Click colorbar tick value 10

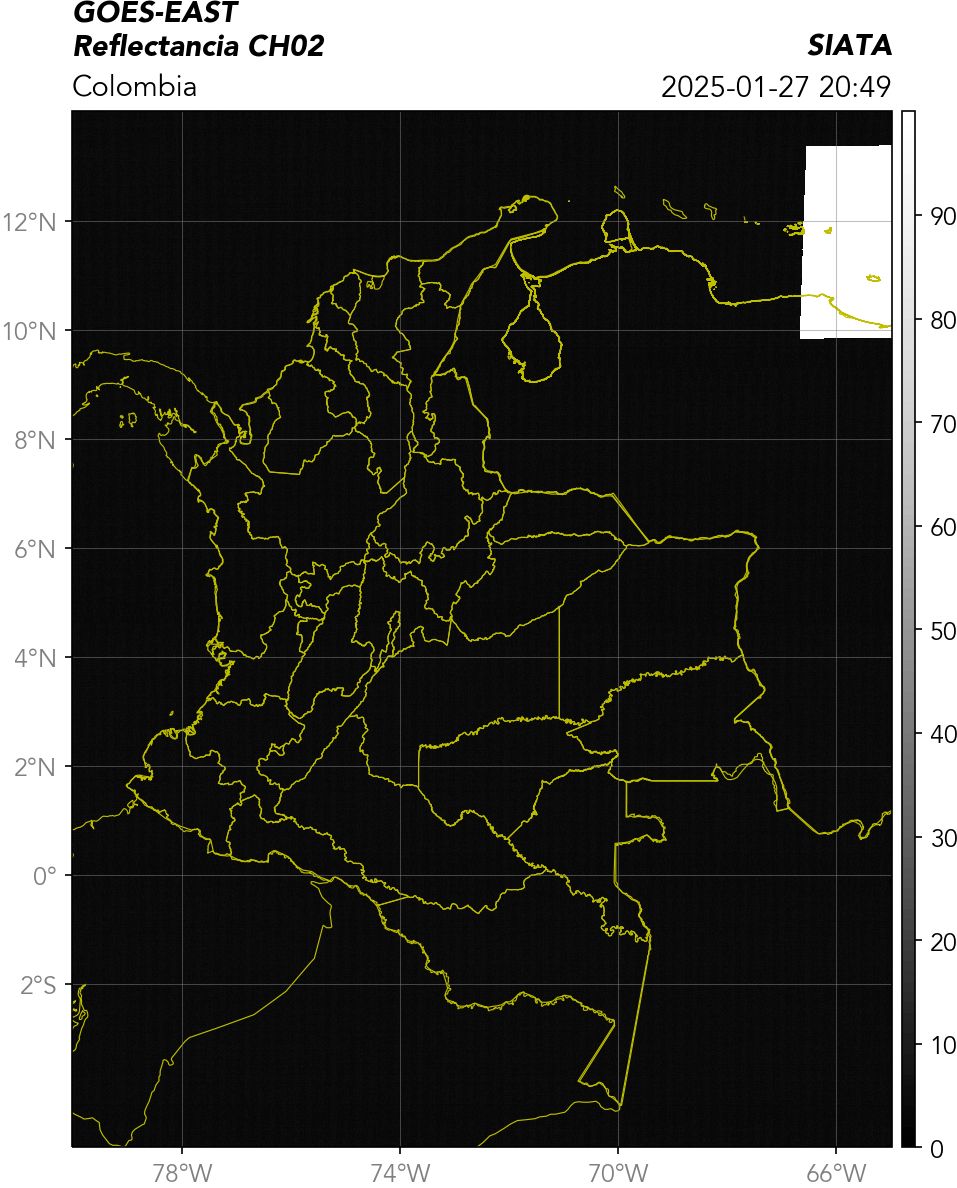point(943,1046)
